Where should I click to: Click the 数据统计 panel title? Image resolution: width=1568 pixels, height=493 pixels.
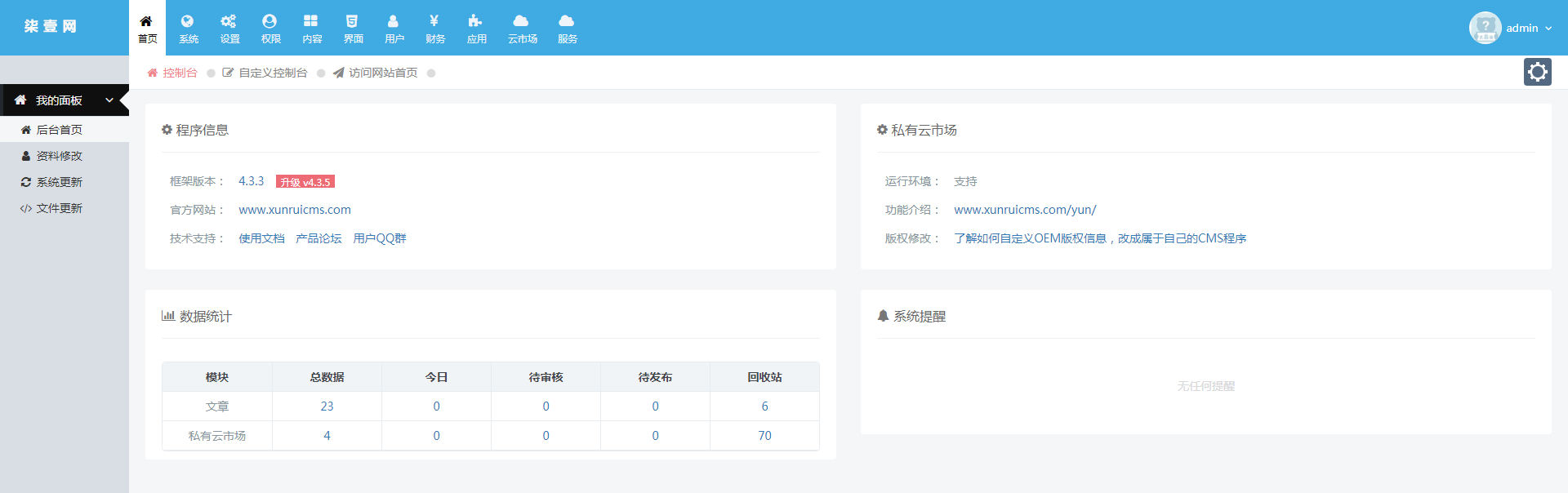[205, 316]
